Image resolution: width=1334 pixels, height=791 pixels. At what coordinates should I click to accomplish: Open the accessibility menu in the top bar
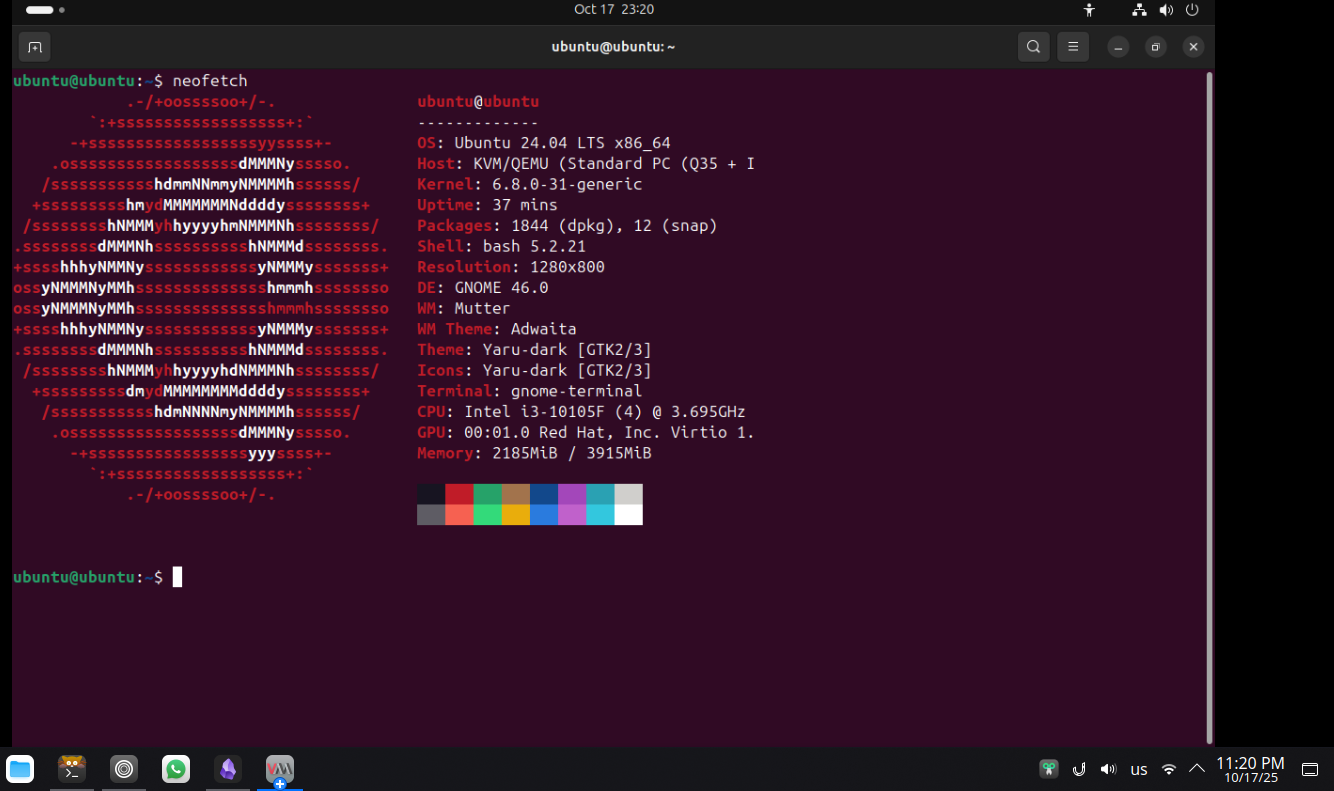tap(1089, 10)
